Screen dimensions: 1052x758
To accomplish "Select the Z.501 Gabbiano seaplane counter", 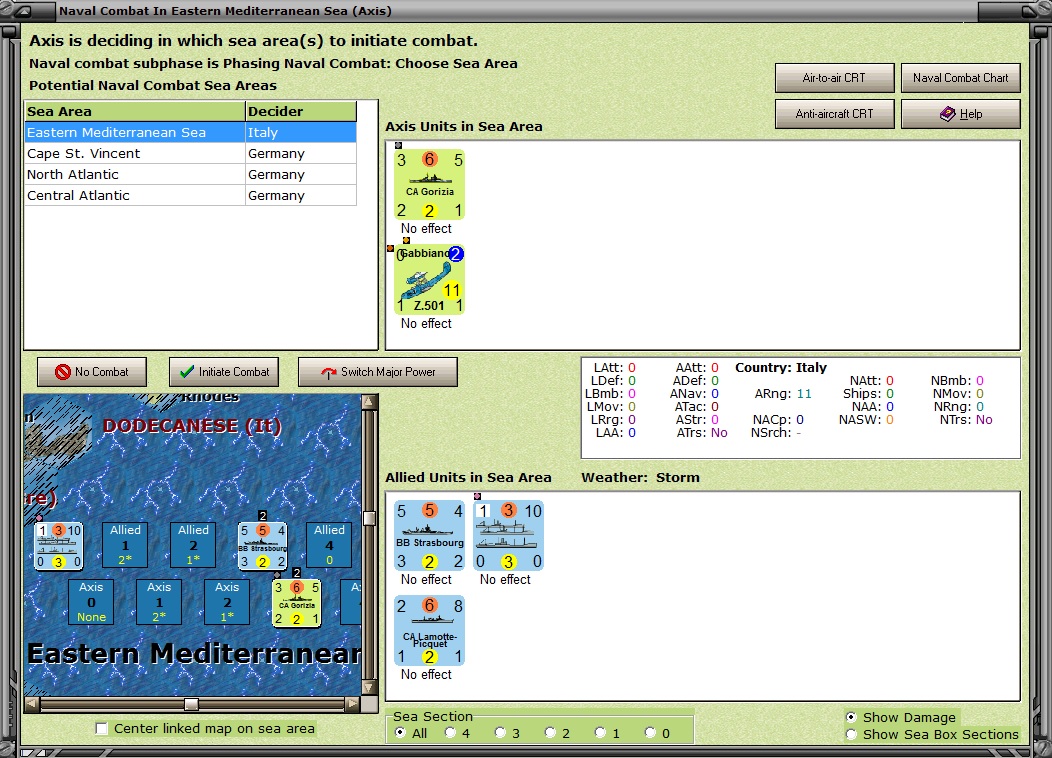I will pos(429,279).
